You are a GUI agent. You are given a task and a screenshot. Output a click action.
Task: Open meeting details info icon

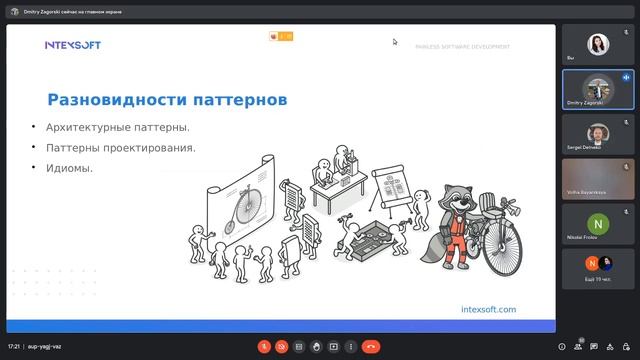pos(562,347)
